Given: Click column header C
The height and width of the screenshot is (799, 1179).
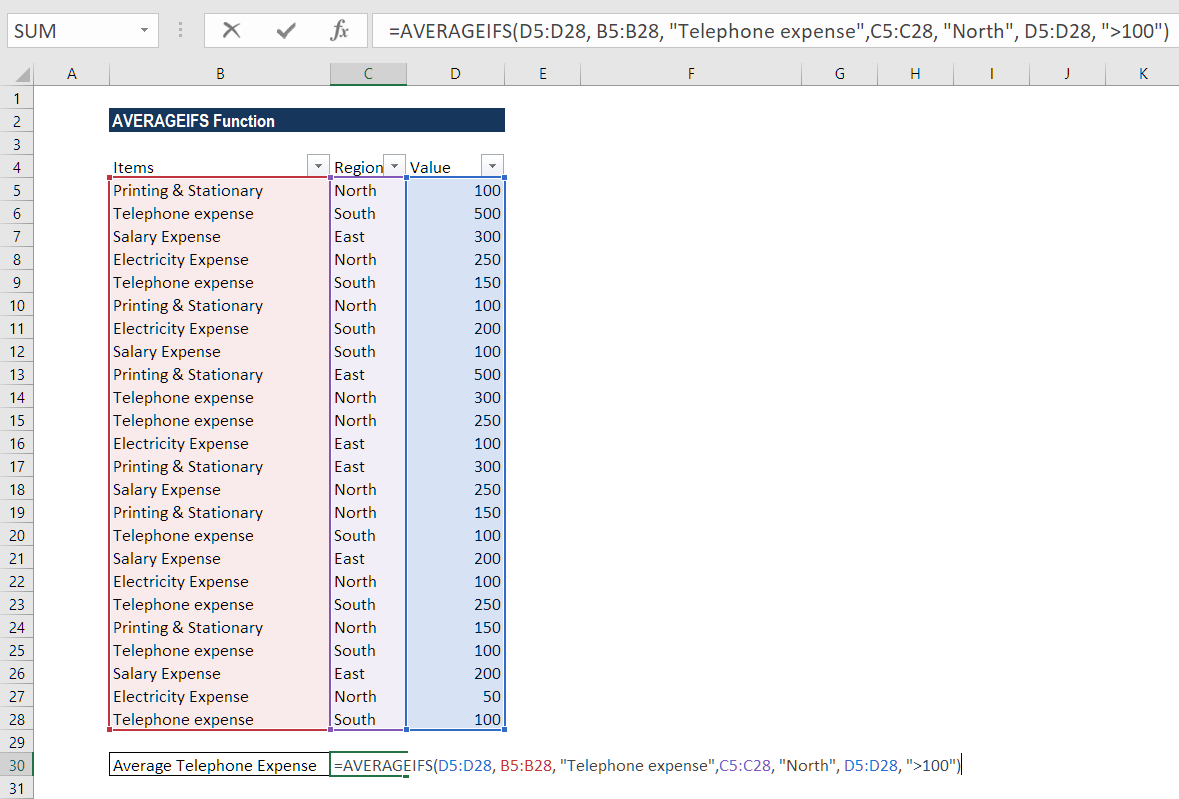Looking at the screenshot, I should click(368, 73).
